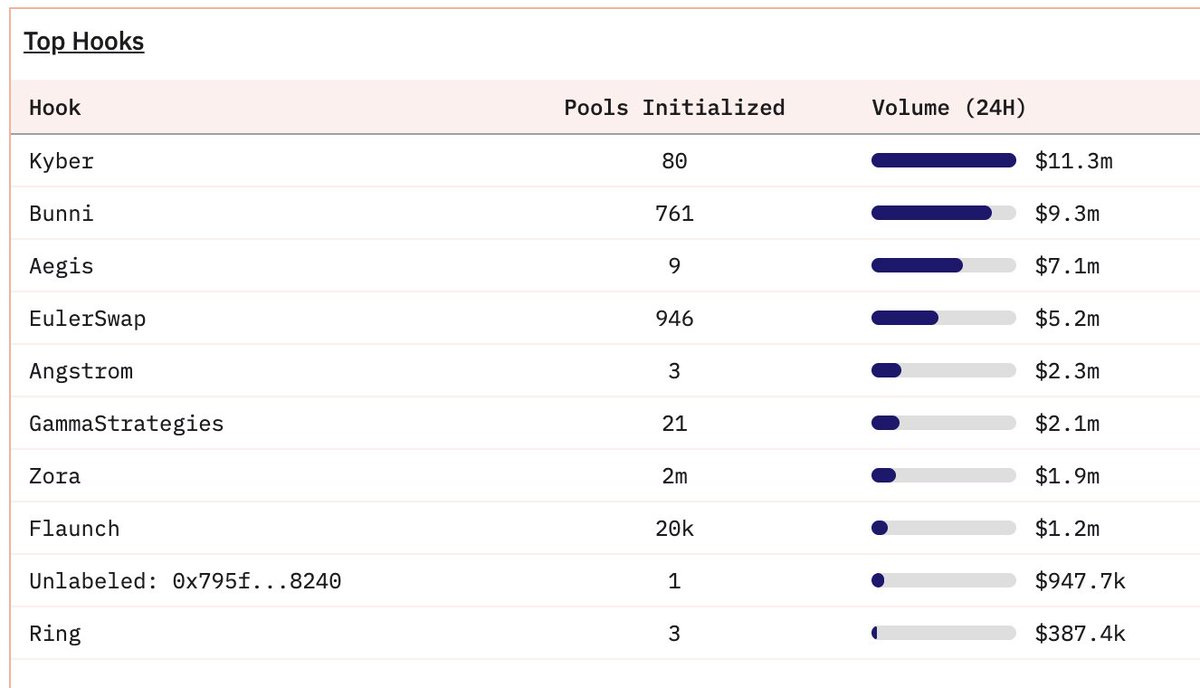Click the Zora volume bar

[x=944, y=475]
